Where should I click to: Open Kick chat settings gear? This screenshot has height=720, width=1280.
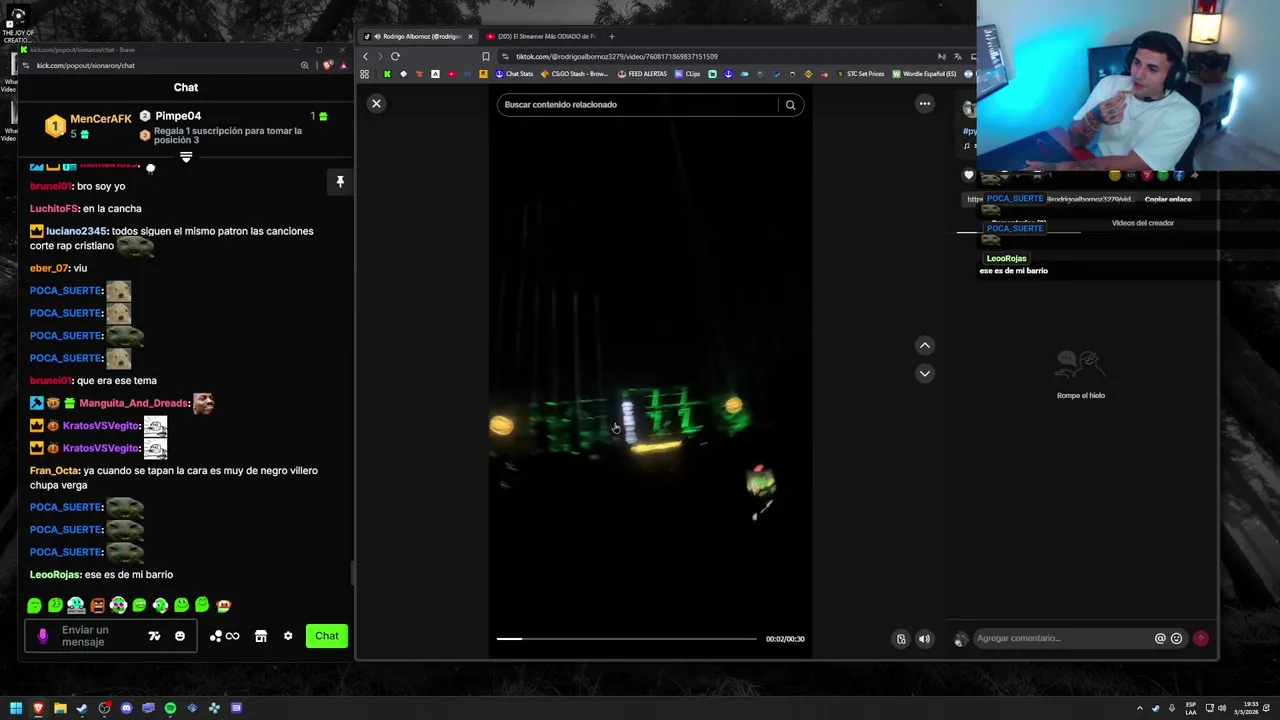coord(288,636)
